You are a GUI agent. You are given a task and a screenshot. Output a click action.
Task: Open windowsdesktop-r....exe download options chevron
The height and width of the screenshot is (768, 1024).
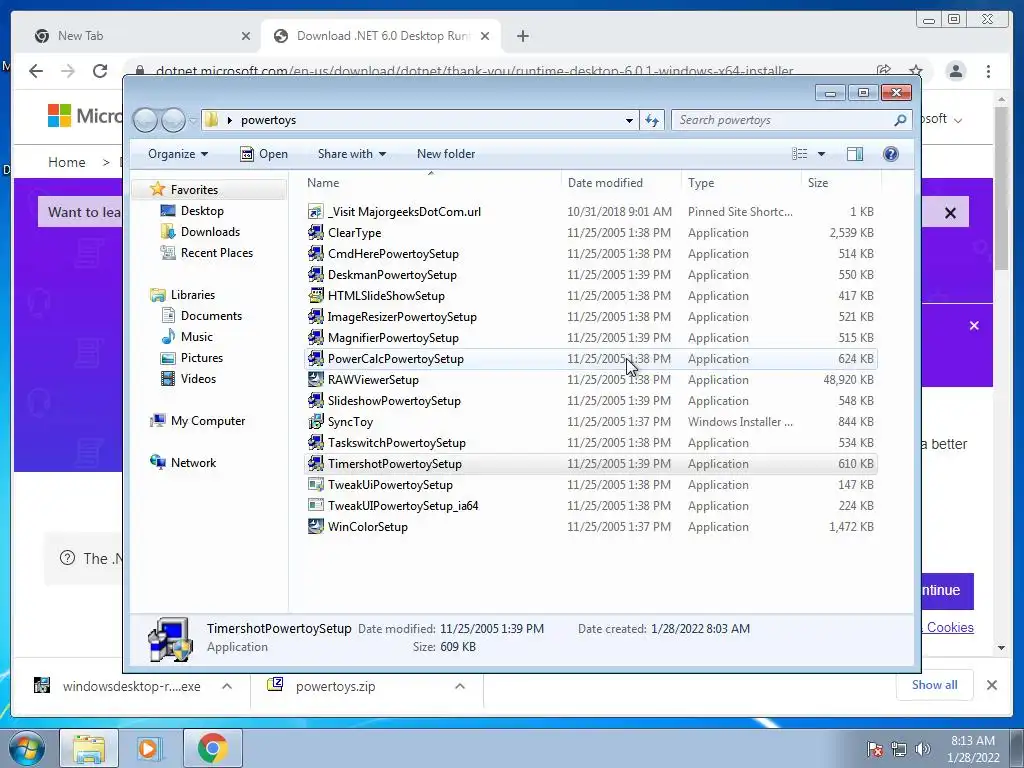pyautogui.click(x=227, y=686)
